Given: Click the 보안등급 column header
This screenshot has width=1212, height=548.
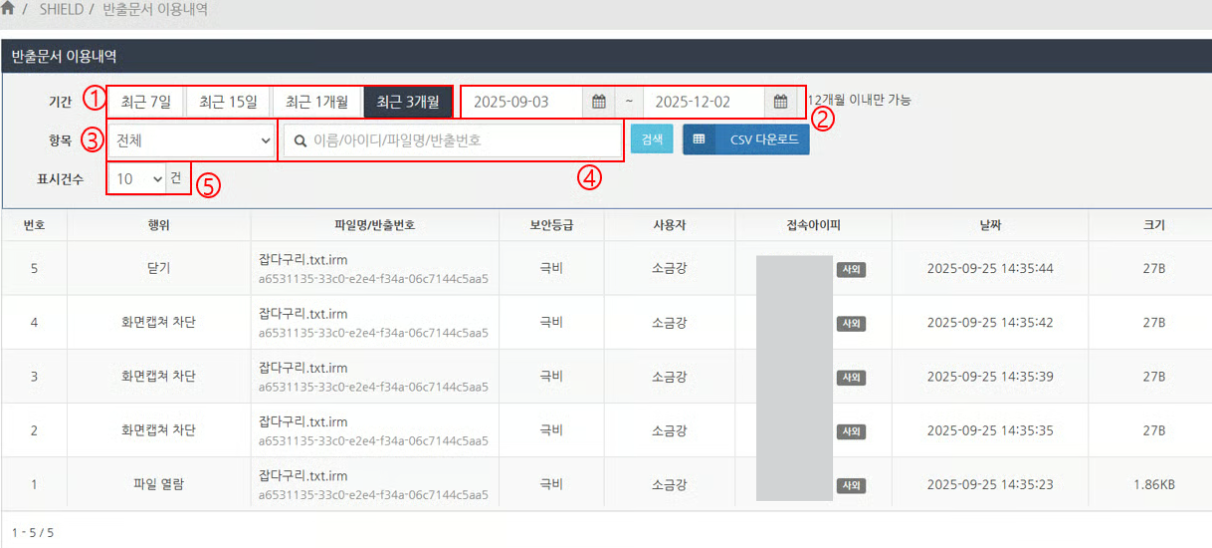Looking at the screenshot, I should click(550, 225).
